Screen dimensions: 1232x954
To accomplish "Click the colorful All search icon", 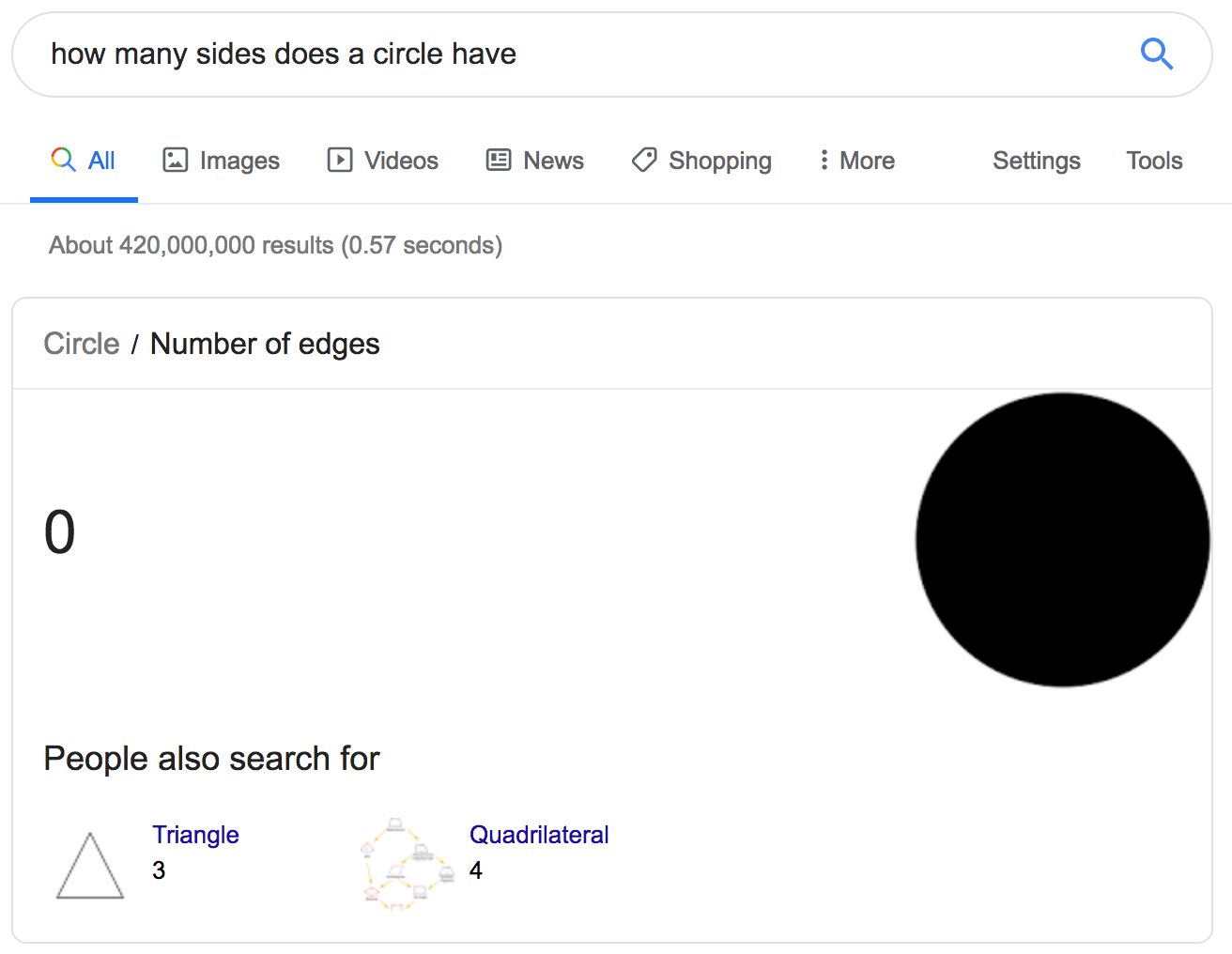I will tap(63, 159).
